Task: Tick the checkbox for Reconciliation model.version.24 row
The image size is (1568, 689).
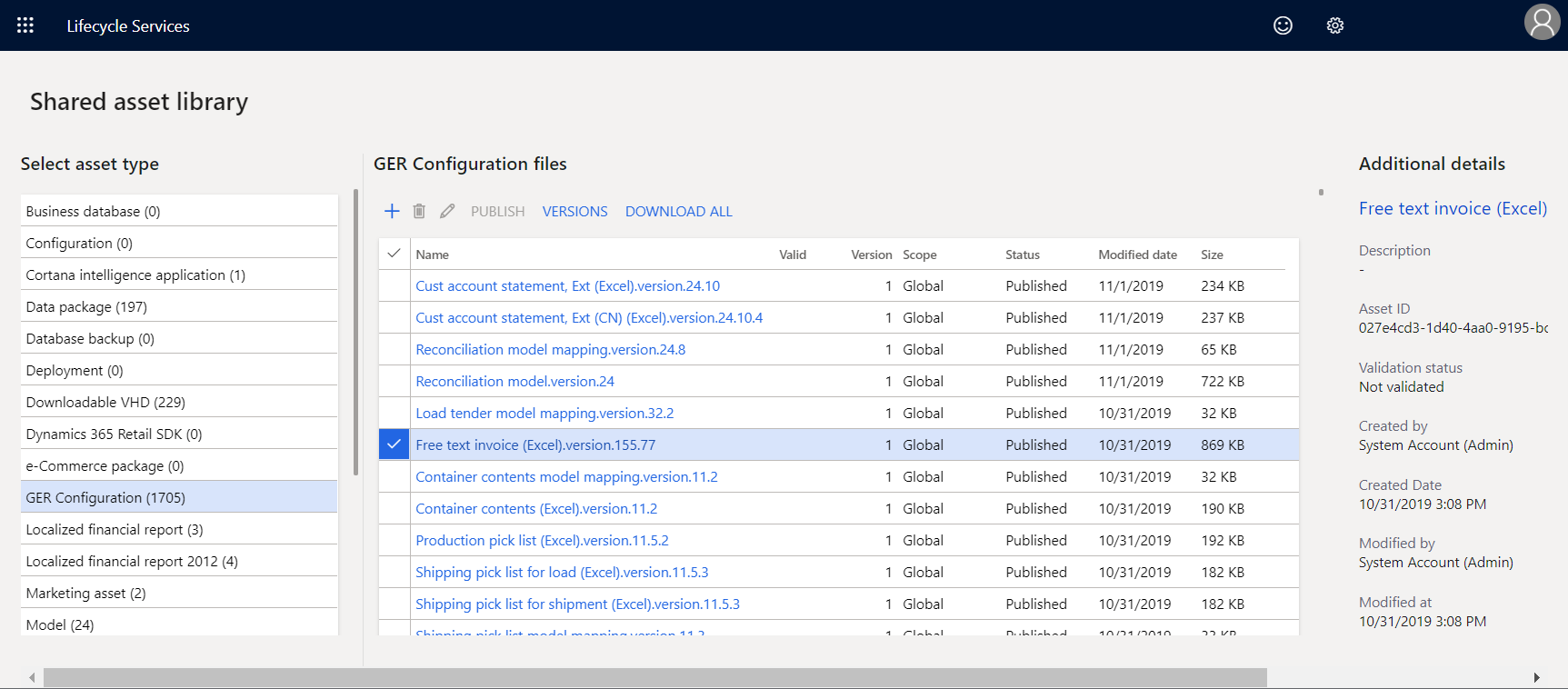Action: pyautogui.click(x=394, y=381)
